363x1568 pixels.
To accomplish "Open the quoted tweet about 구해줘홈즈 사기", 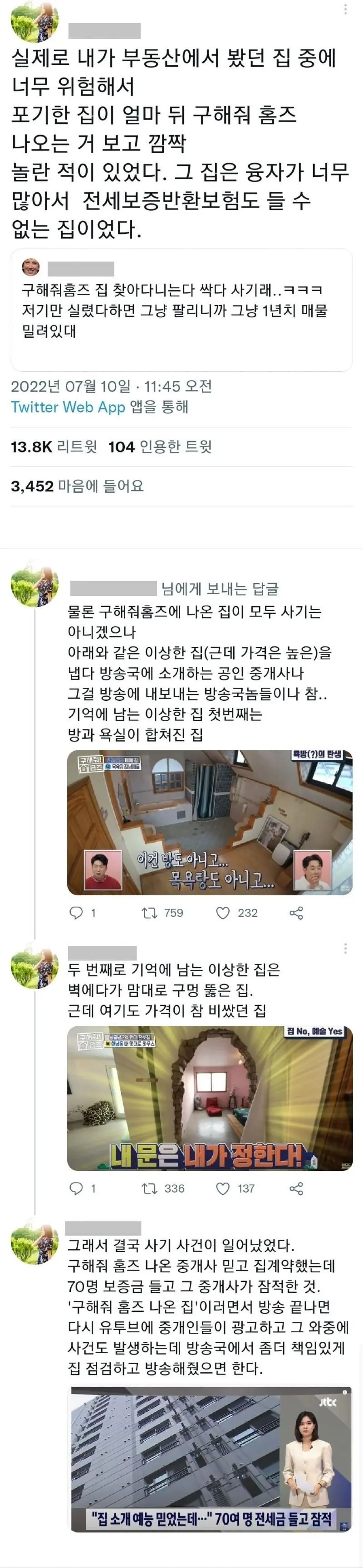I will coord(181,310).
